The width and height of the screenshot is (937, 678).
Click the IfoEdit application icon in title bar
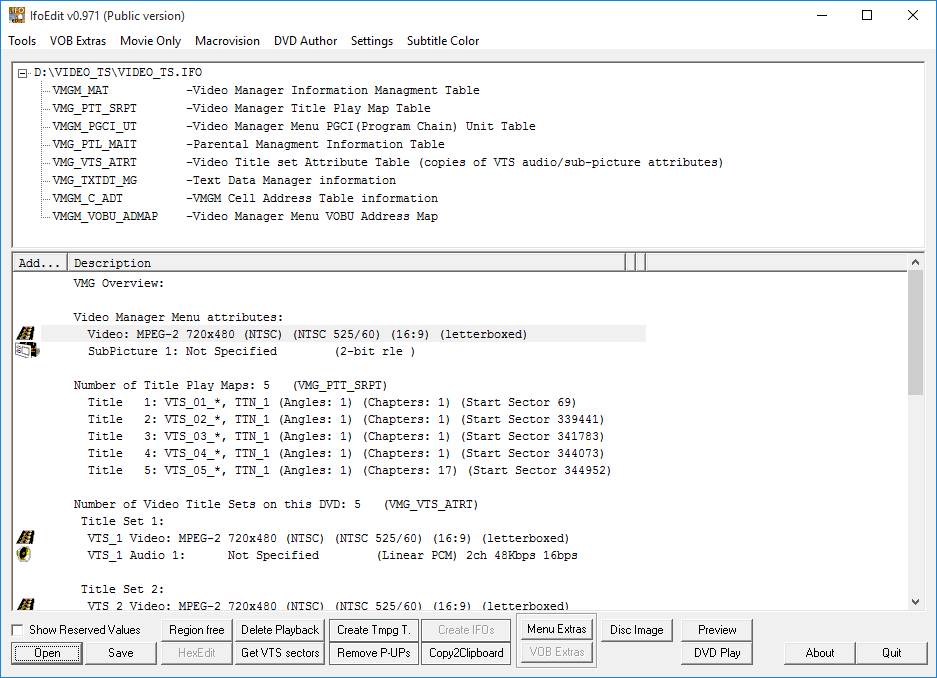(17, 15)
